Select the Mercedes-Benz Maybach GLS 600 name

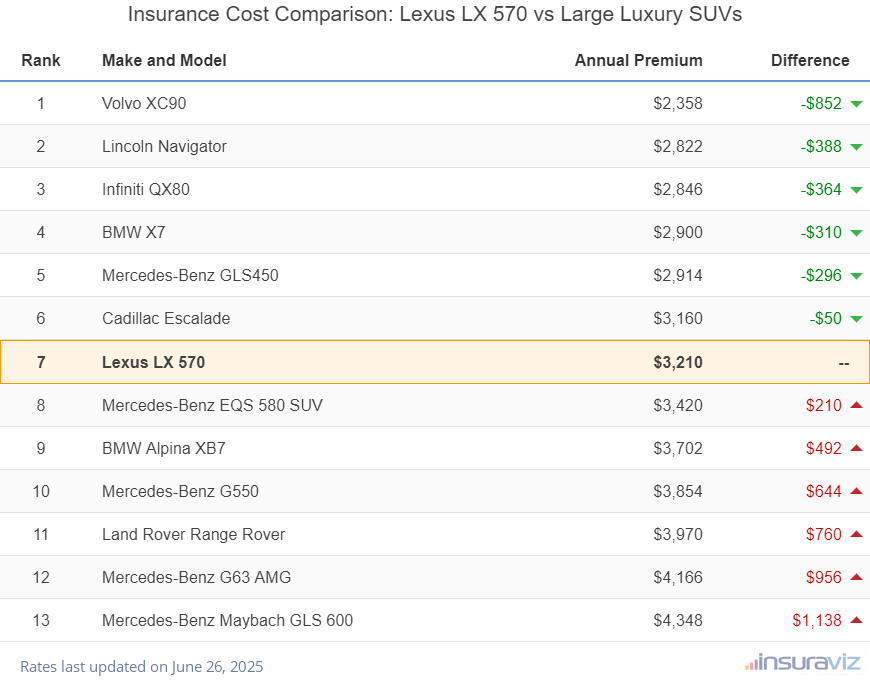227,620
